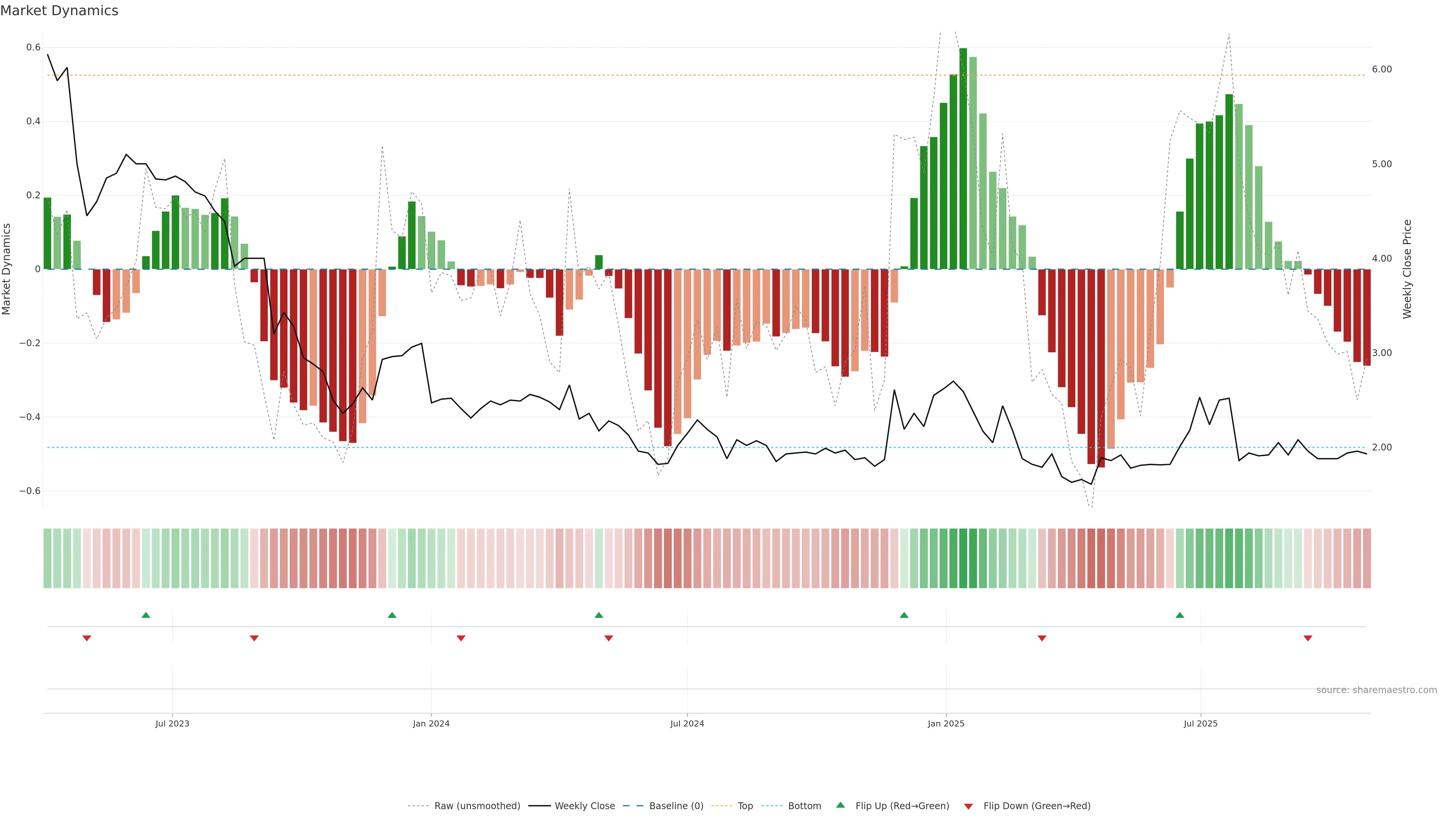
Task: Click the Flip Down (Green→Red) legend label
Action: (1037, 806)
